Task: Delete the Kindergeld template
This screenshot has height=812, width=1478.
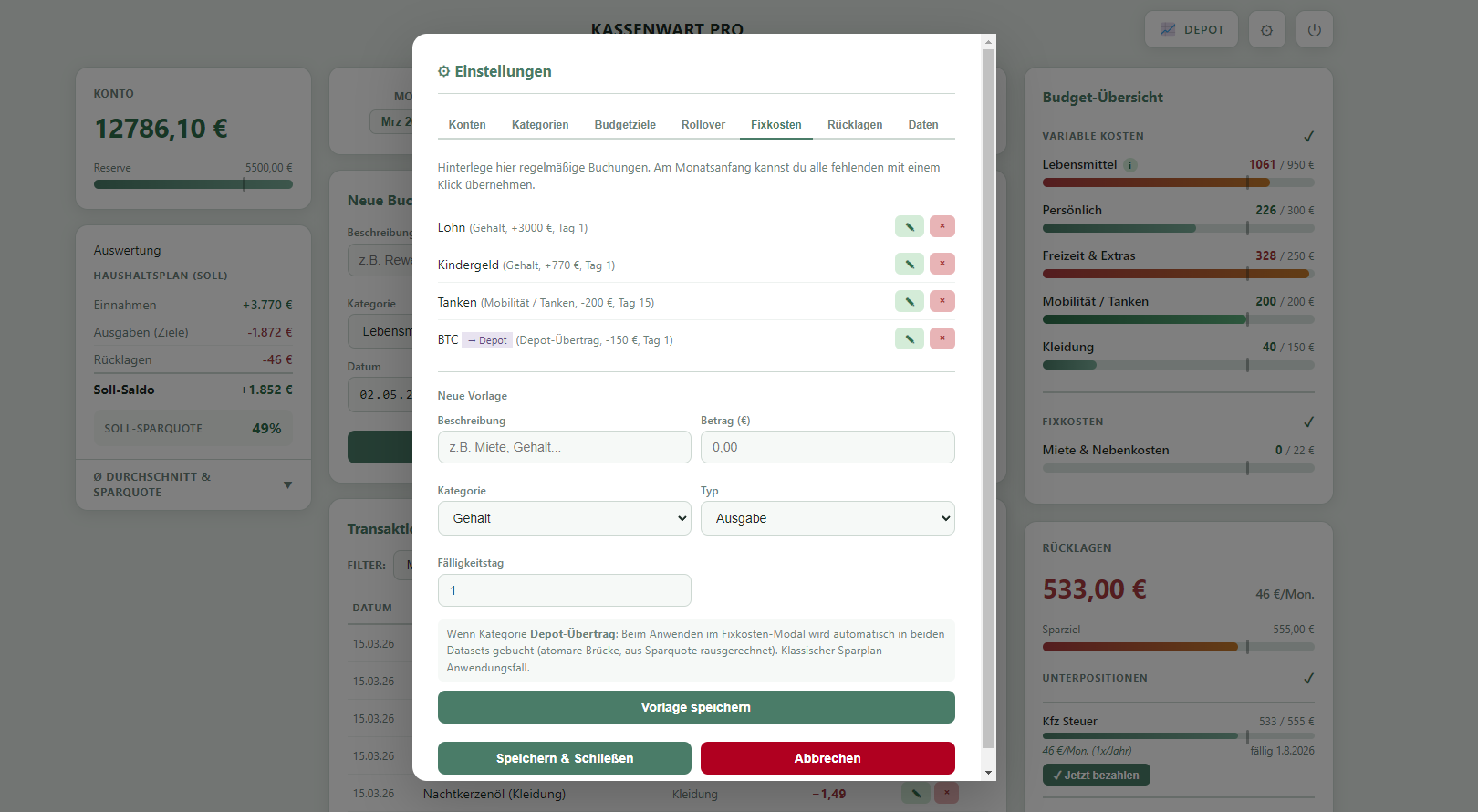Action: click(942, 264)
